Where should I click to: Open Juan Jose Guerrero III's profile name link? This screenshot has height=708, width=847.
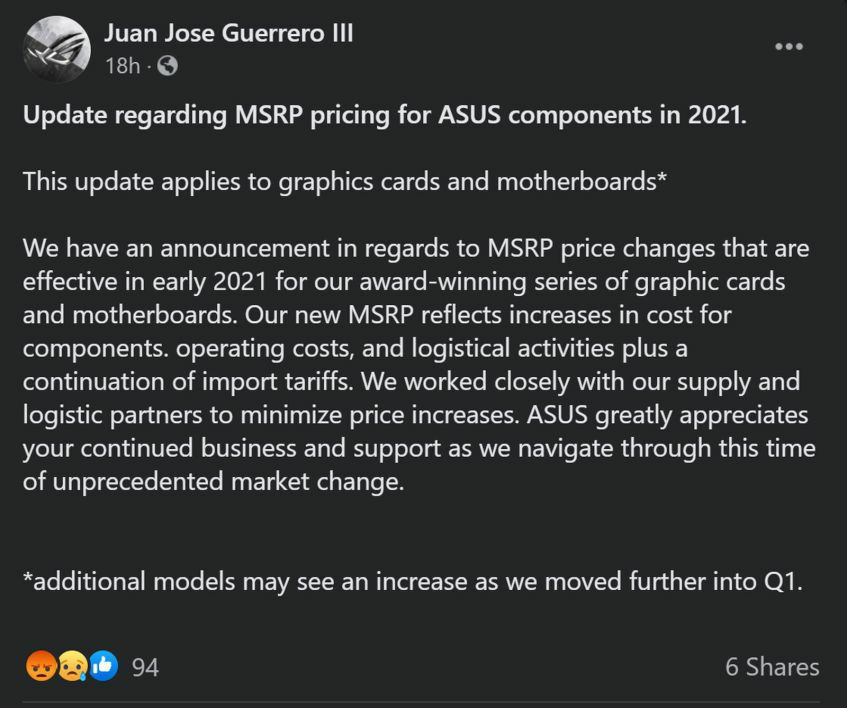tap(228, 33)
